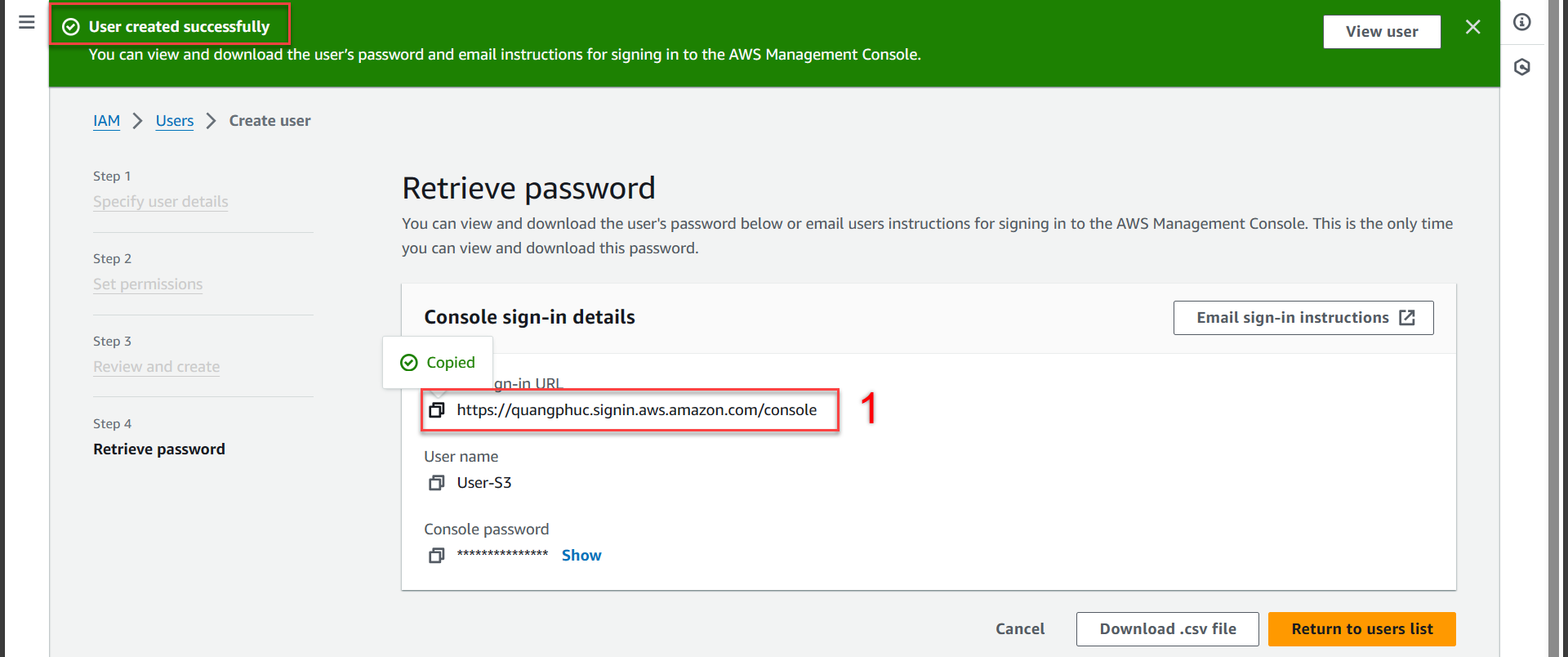1568x657 pixels.
Task: Return to the users list
Action: pos(1361,628)
